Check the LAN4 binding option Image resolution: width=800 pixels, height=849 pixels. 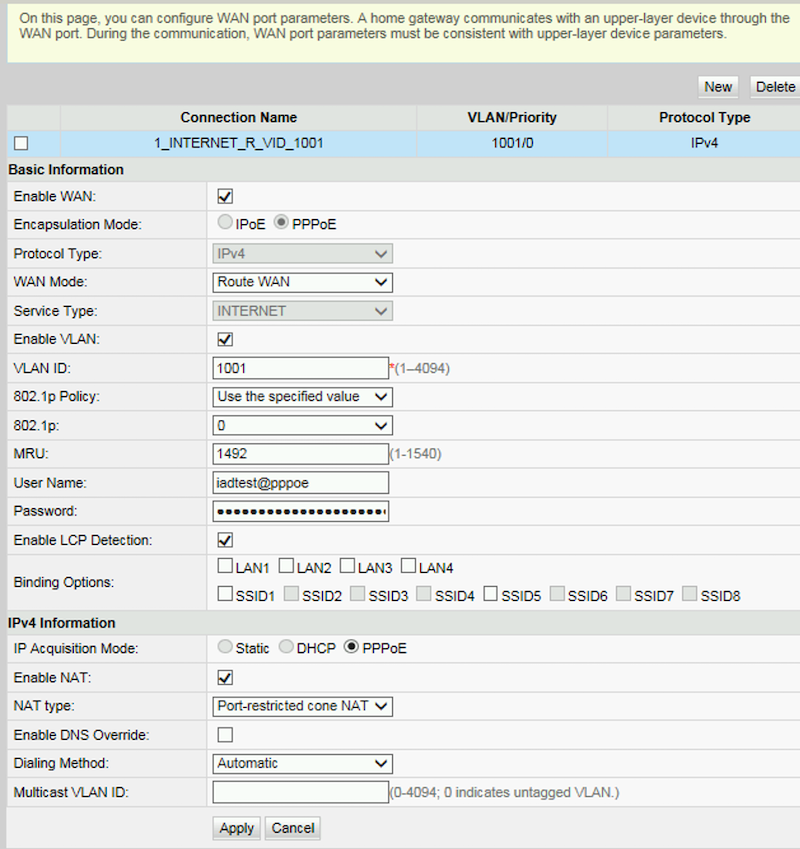tap(409, 566)
